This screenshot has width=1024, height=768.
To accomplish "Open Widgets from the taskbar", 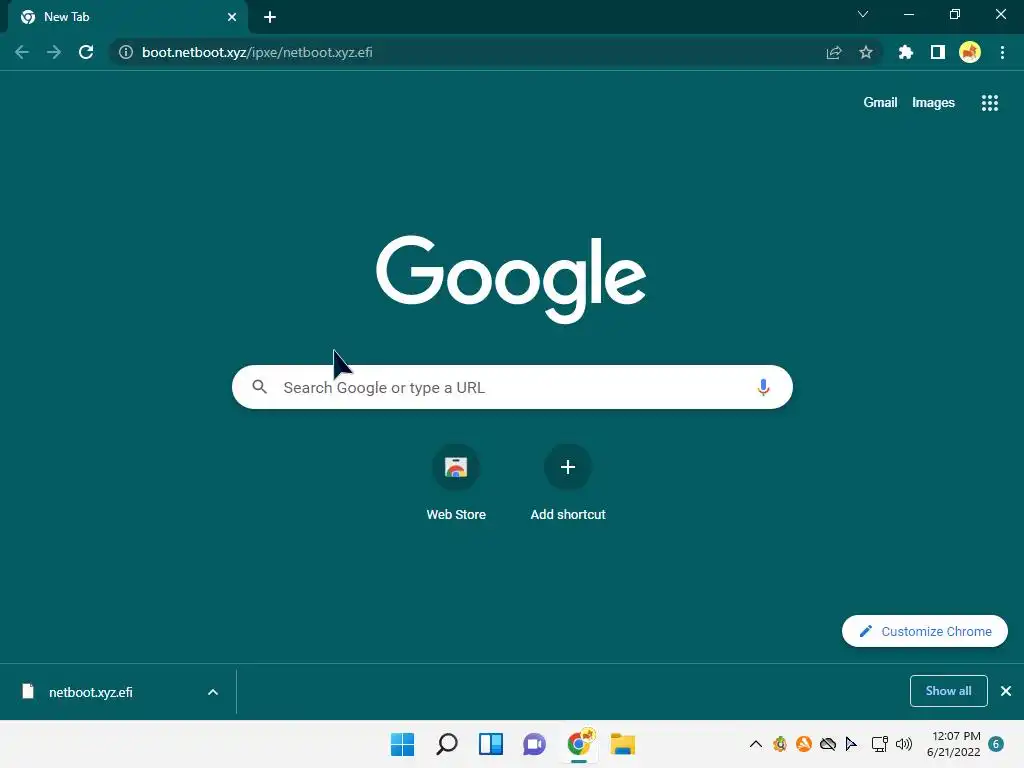I will pyautogui.click(x=490, y=744).
